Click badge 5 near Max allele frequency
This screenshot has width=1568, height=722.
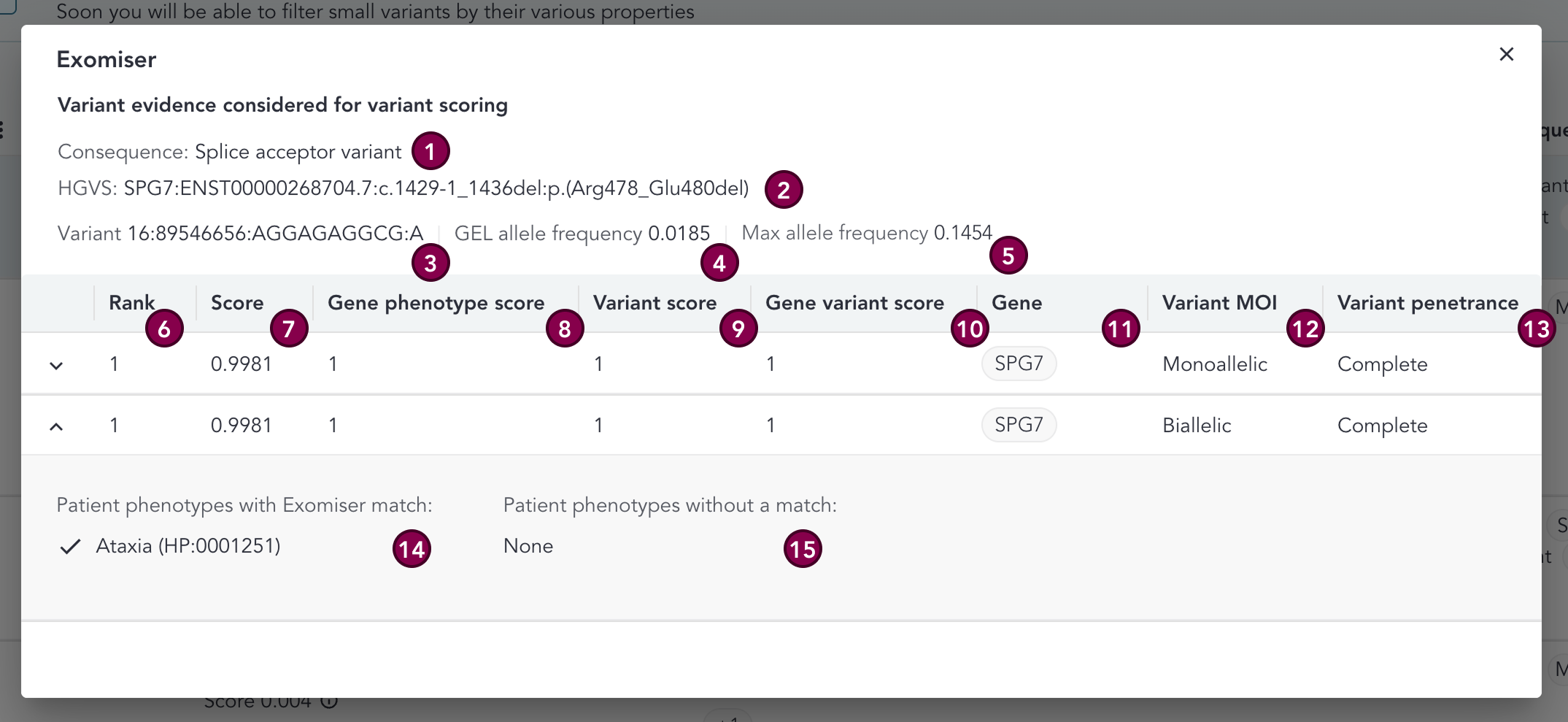point(1008,255)
